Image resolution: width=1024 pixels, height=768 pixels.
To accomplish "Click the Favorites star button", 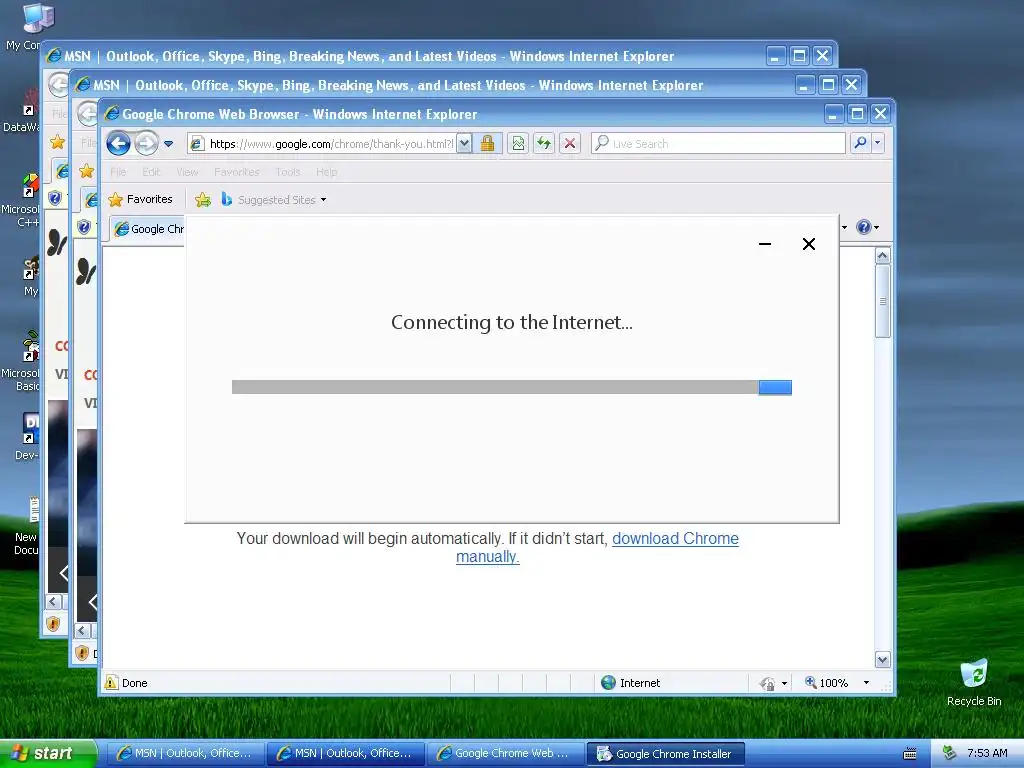I will pyautogui.click(x=140, y=199).
